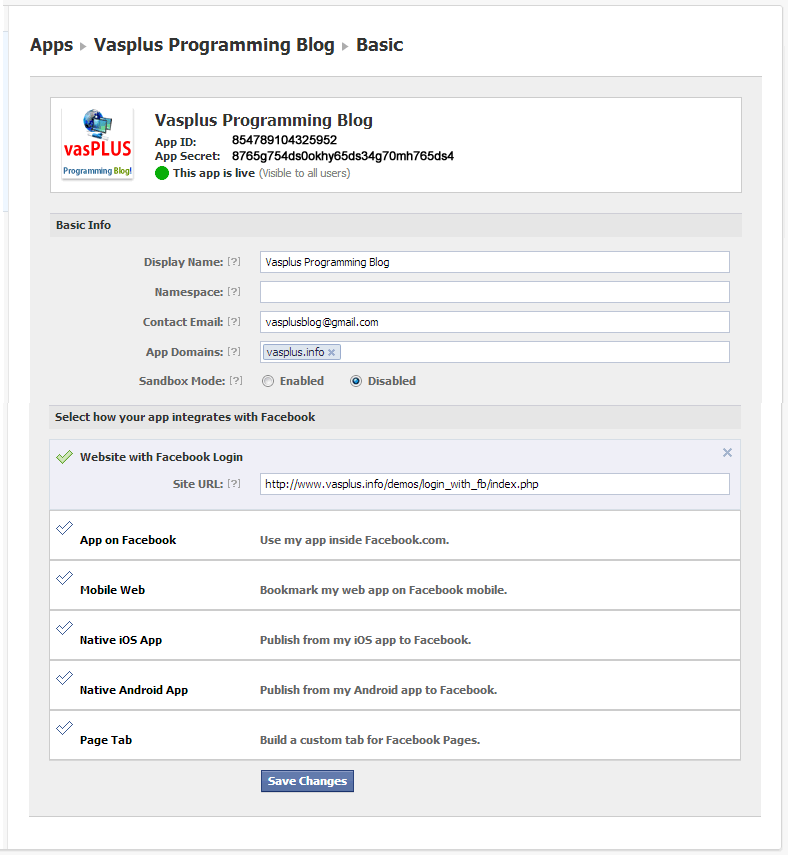Close the Website with Facebook Login section
The height and width of the screenshot is (855, 788).
click(x=727, y=453)
